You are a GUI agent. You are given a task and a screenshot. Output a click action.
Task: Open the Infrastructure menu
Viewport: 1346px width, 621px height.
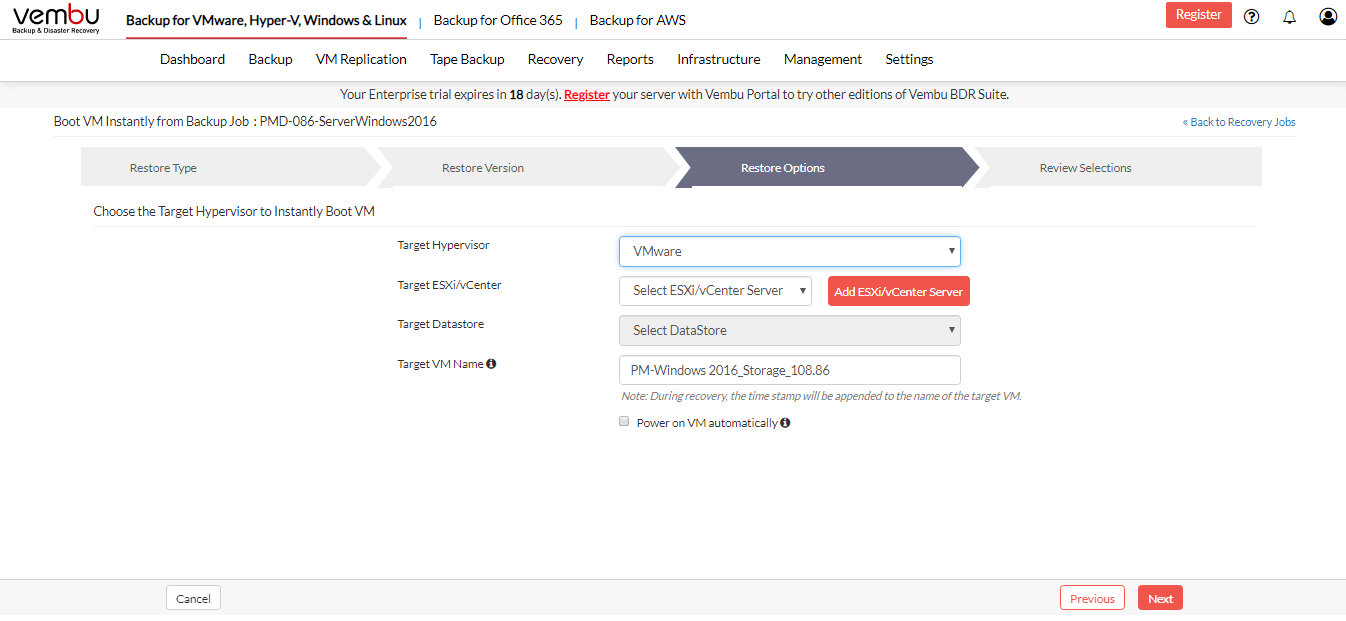coord(718,59)
